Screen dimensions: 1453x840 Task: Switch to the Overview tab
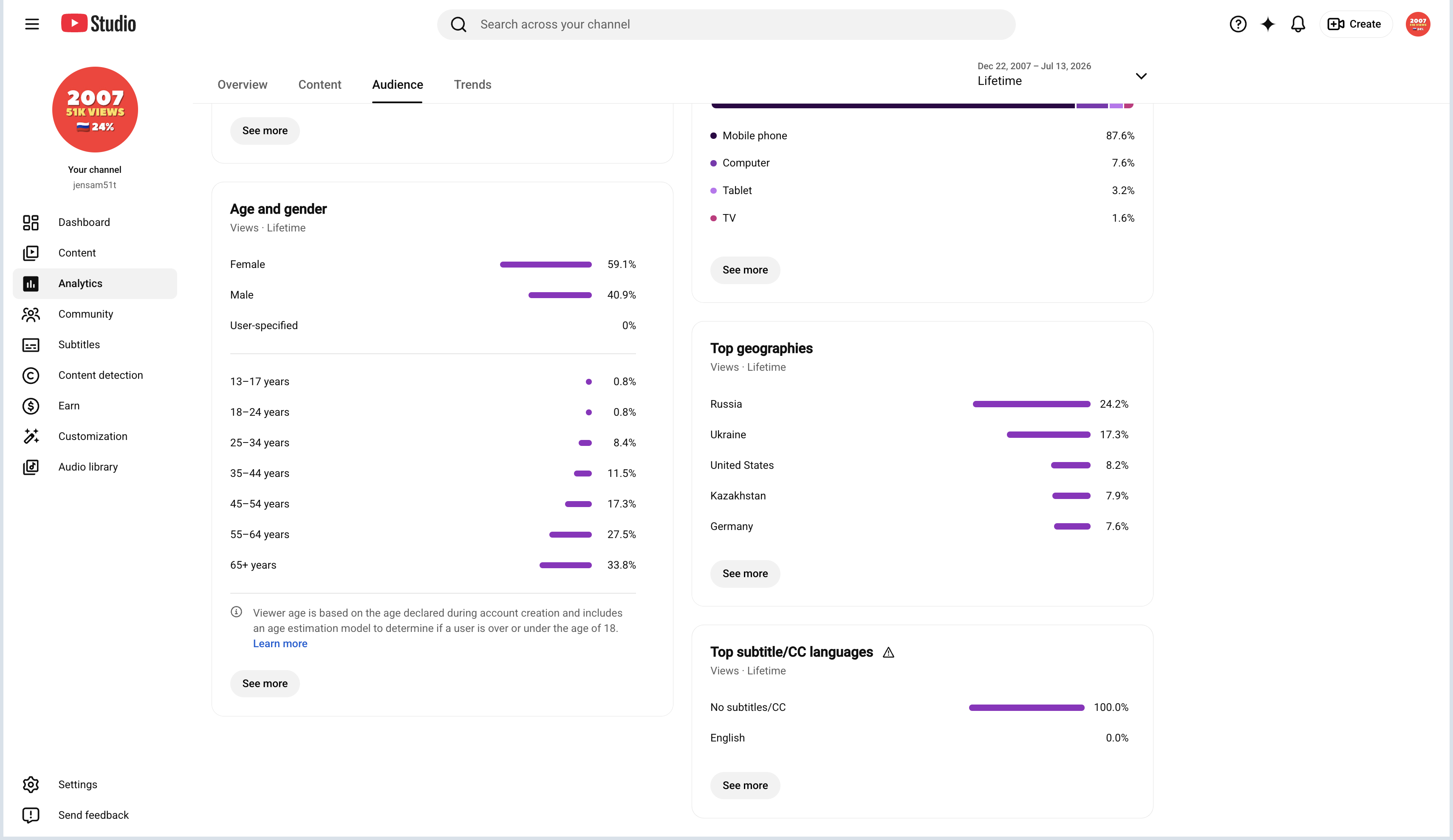tap(242, 85)
